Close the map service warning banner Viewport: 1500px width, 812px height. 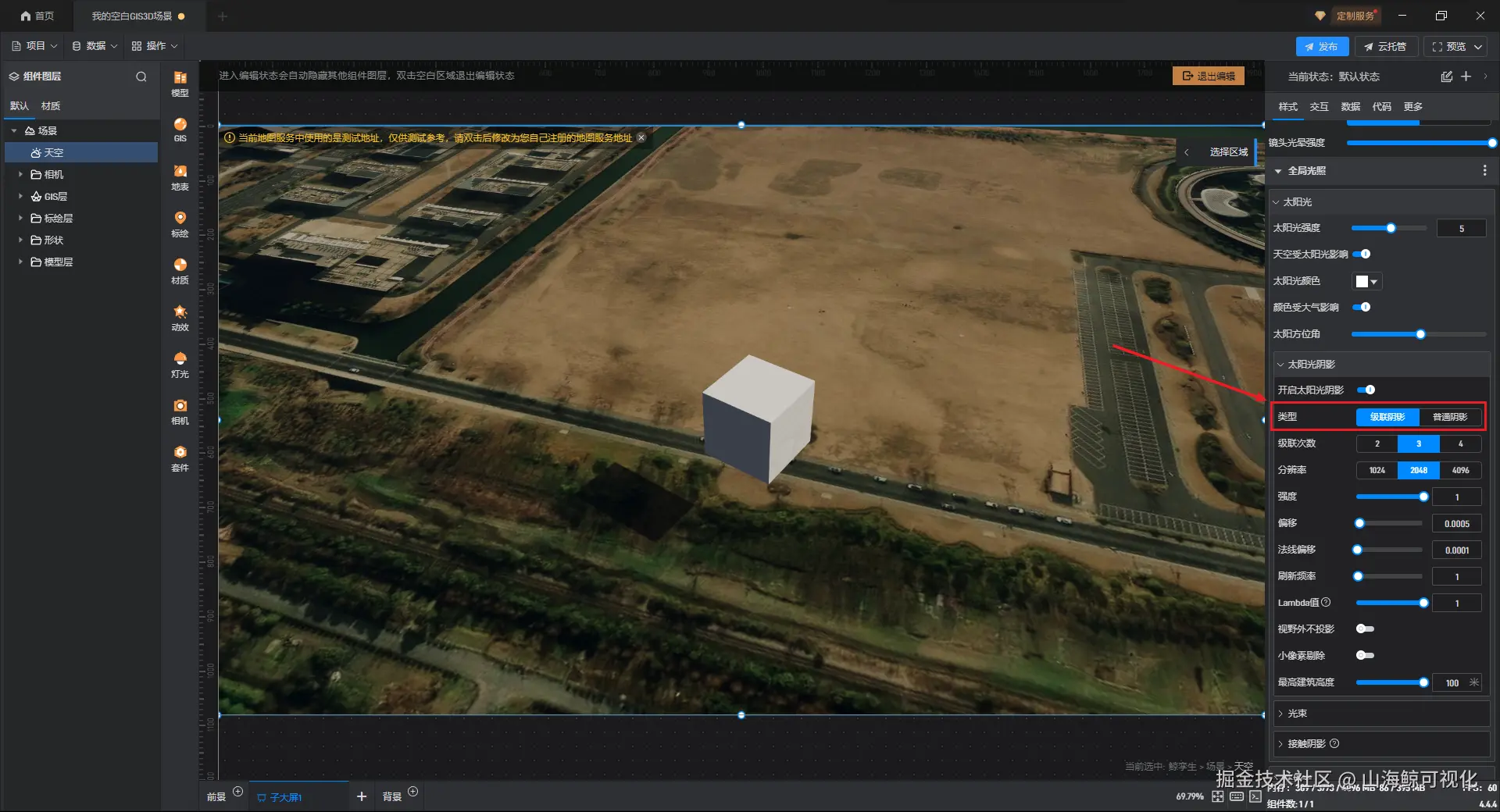click(641, 137)
